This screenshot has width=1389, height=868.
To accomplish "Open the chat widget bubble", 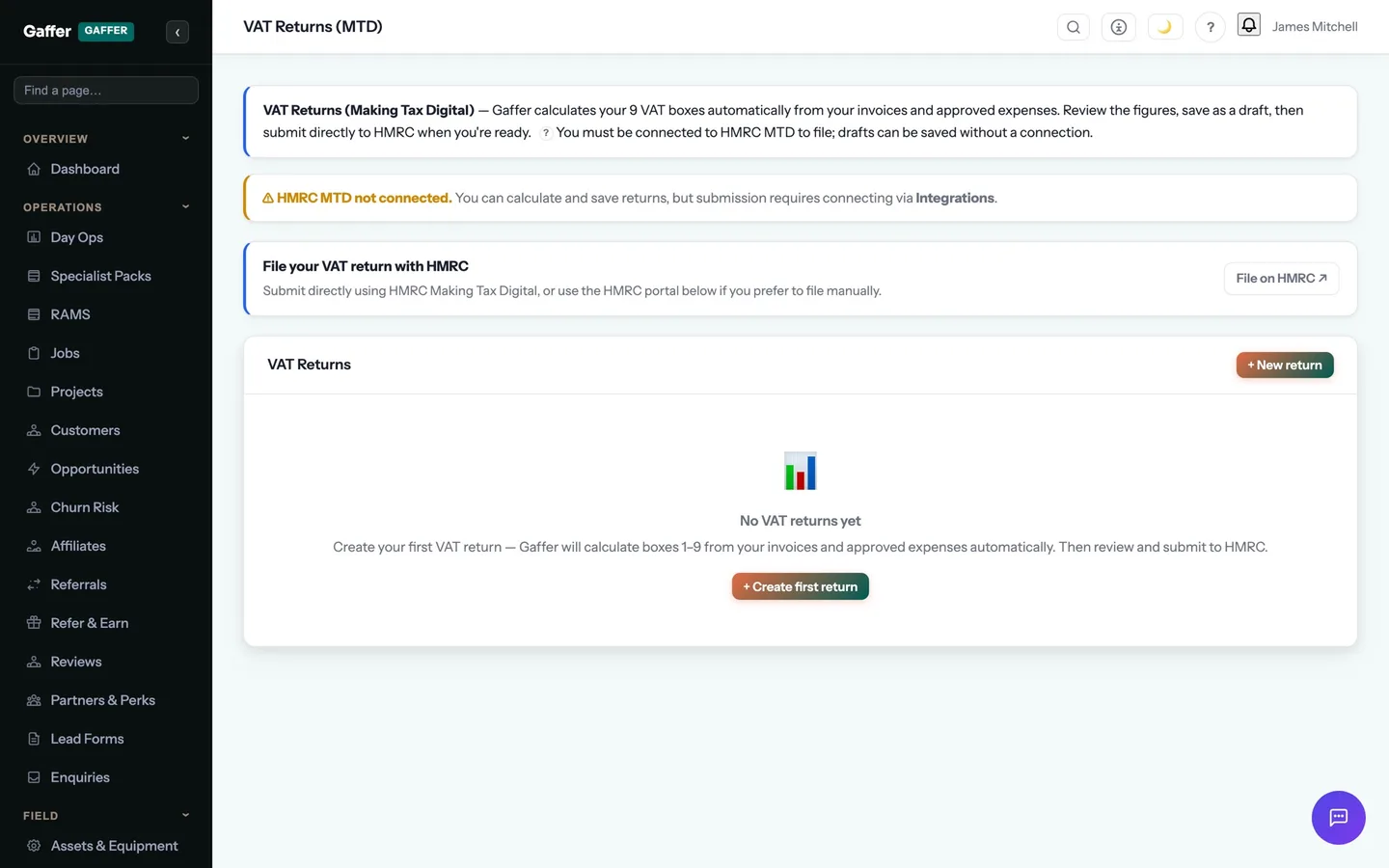I will click(1339, 818).
